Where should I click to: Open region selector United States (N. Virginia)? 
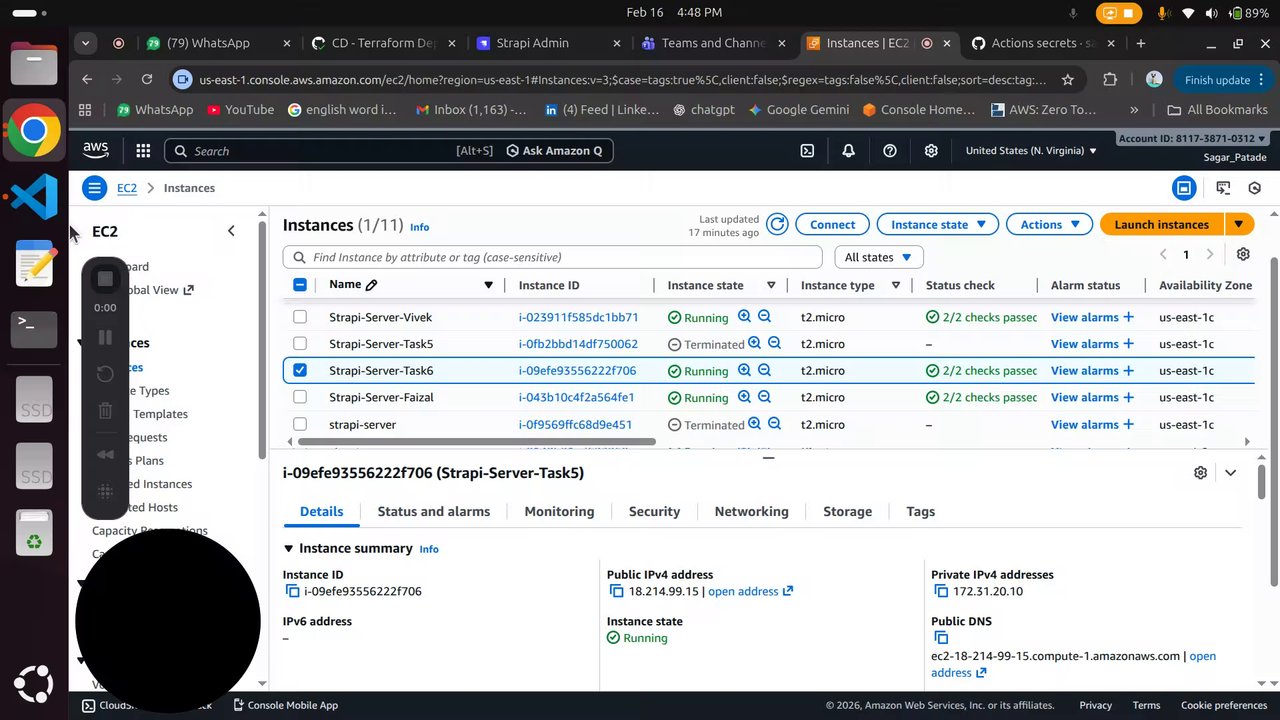coord(1031,151)
